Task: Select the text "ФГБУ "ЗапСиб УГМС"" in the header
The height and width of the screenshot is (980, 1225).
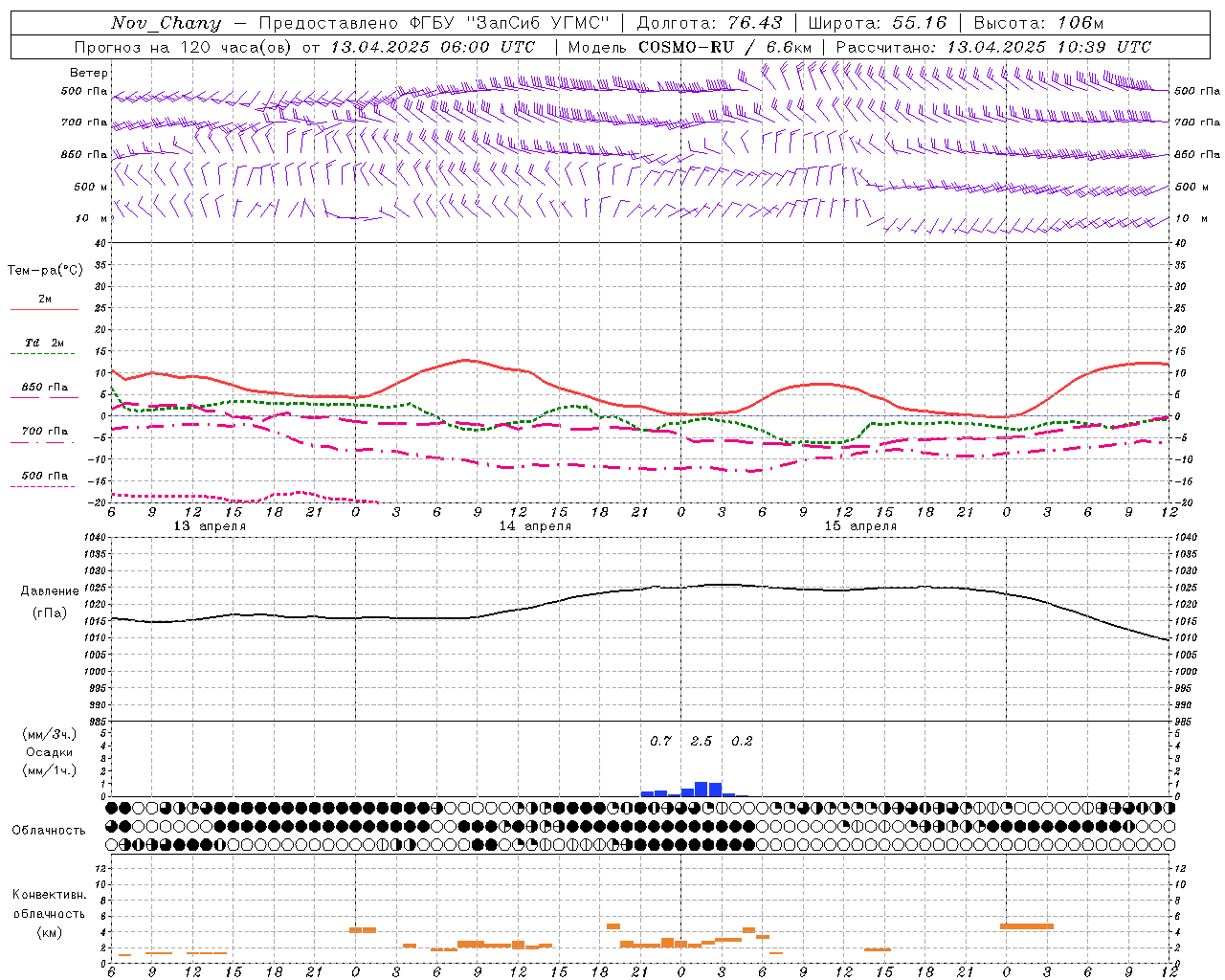Action: click(x=510, y=23)
